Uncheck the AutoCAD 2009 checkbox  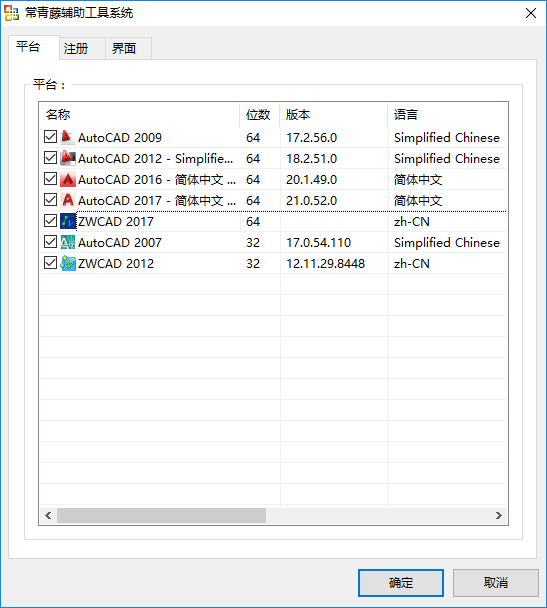pyautogui.click(x=50, y=136)
